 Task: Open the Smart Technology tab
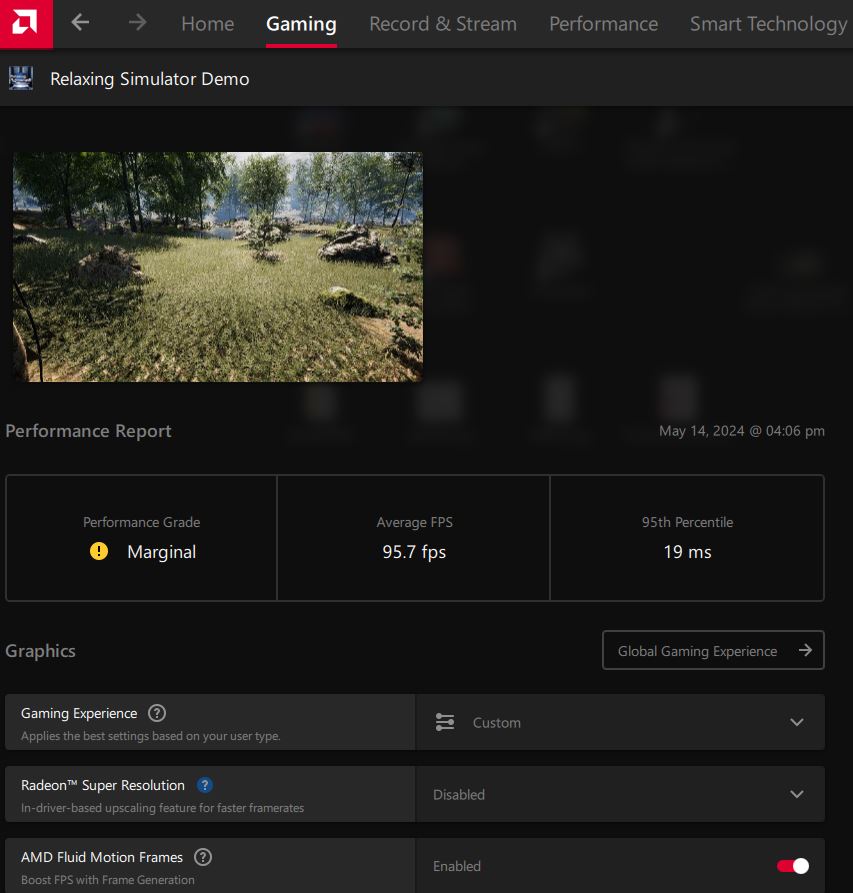click(x=769, y=24)
